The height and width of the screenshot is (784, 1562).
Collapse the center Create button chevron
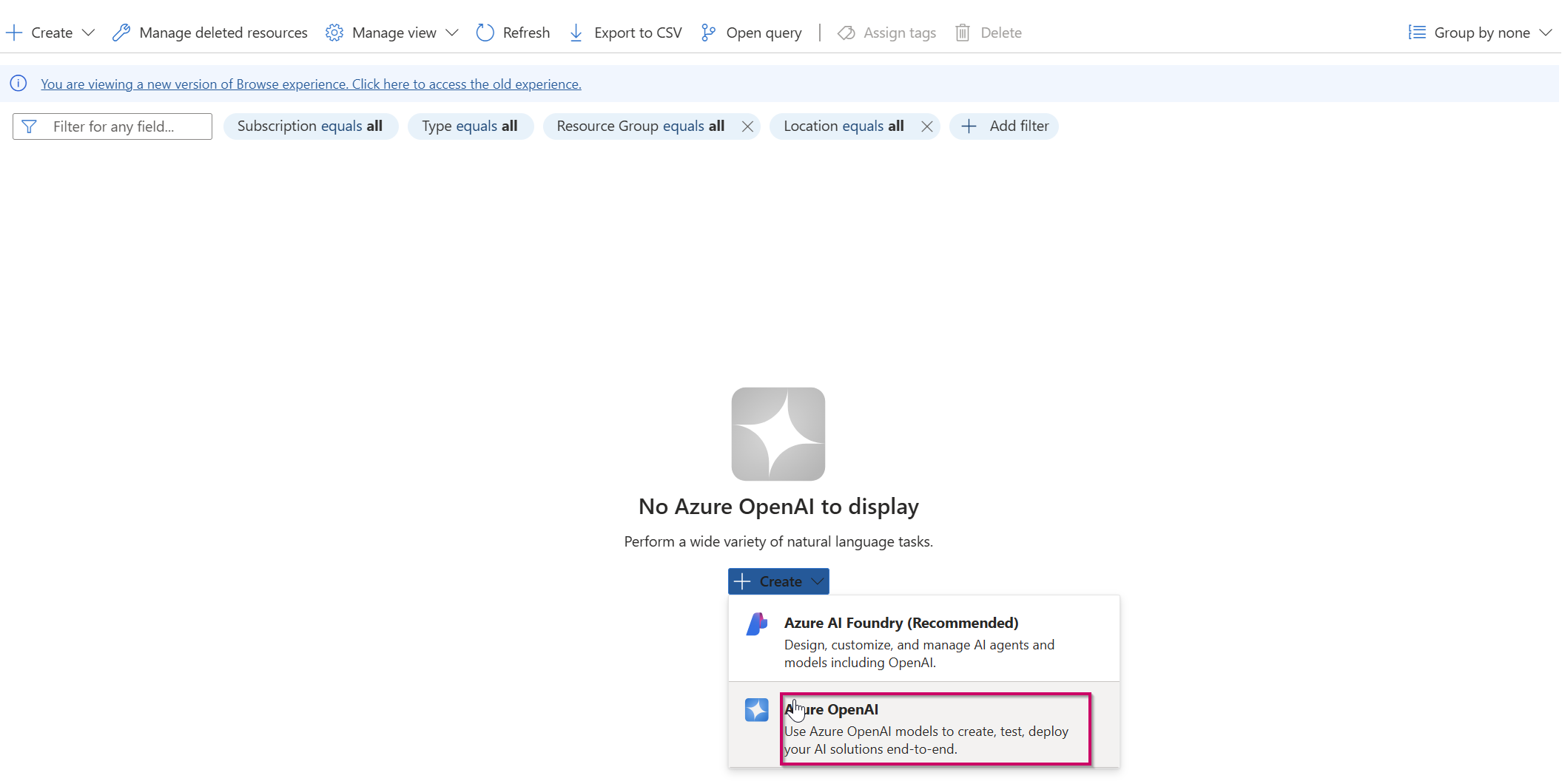pyautogui.click(x=818, y=581)
